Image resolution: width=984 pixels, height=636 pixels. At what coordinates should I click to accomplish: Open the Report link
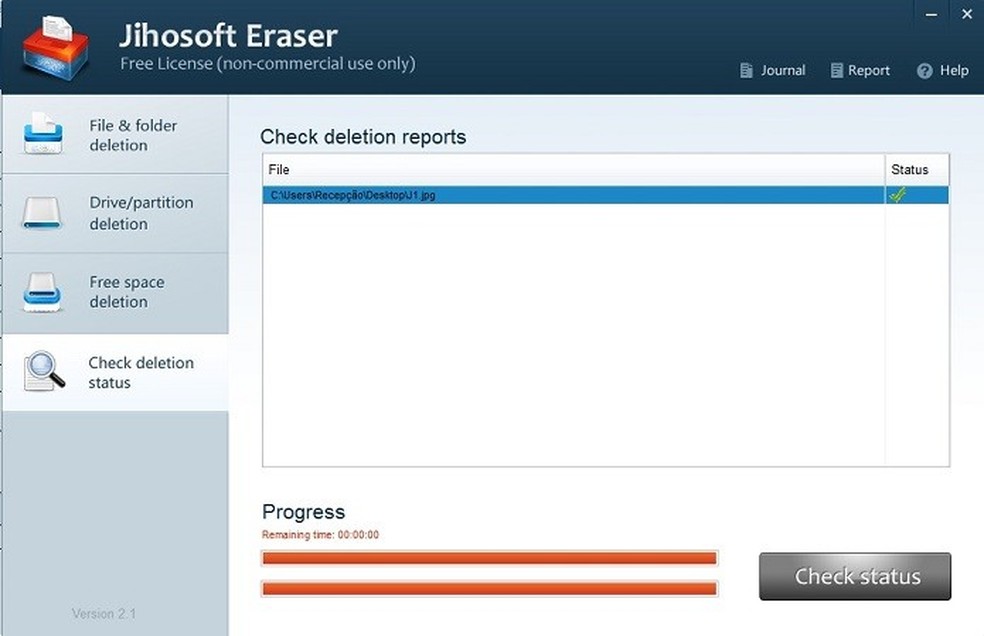[868, 71]
